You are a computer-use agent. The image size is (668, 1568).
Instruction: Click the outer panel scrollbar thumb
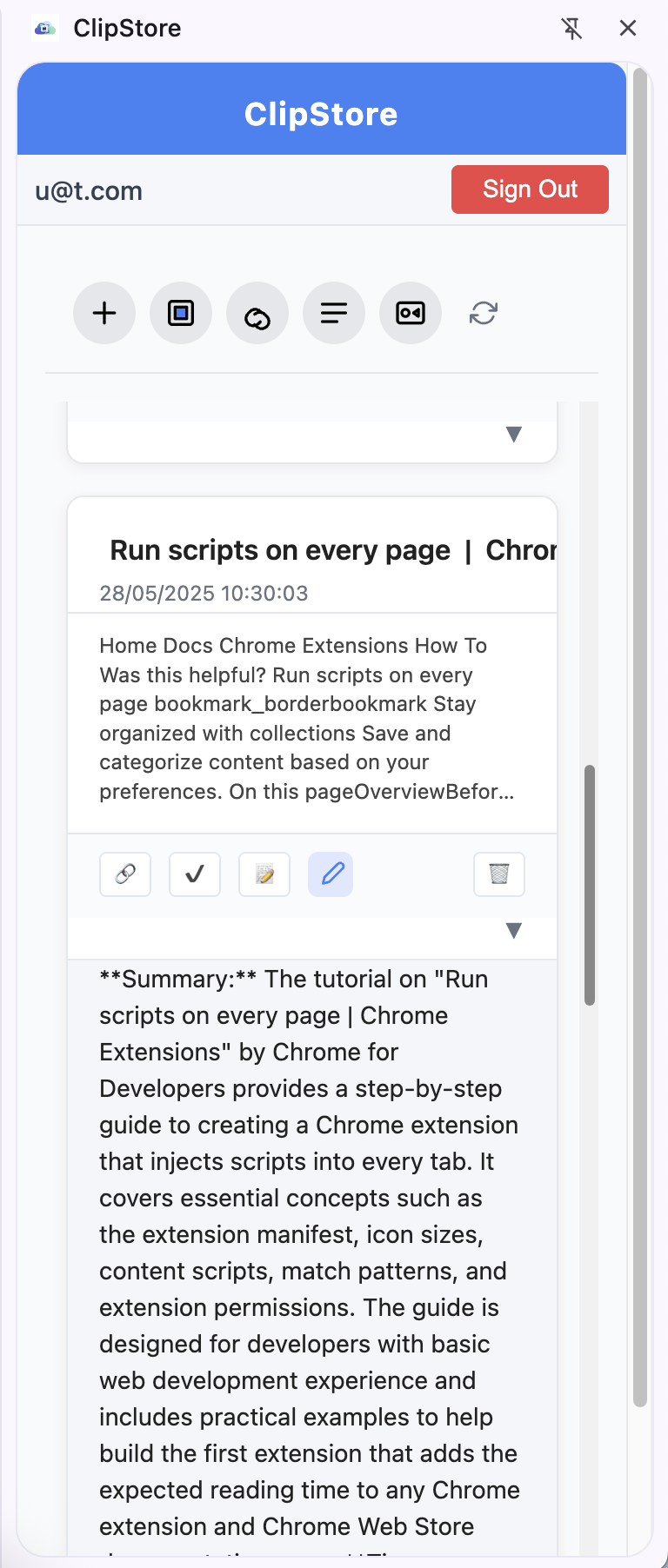pos(640,737)
